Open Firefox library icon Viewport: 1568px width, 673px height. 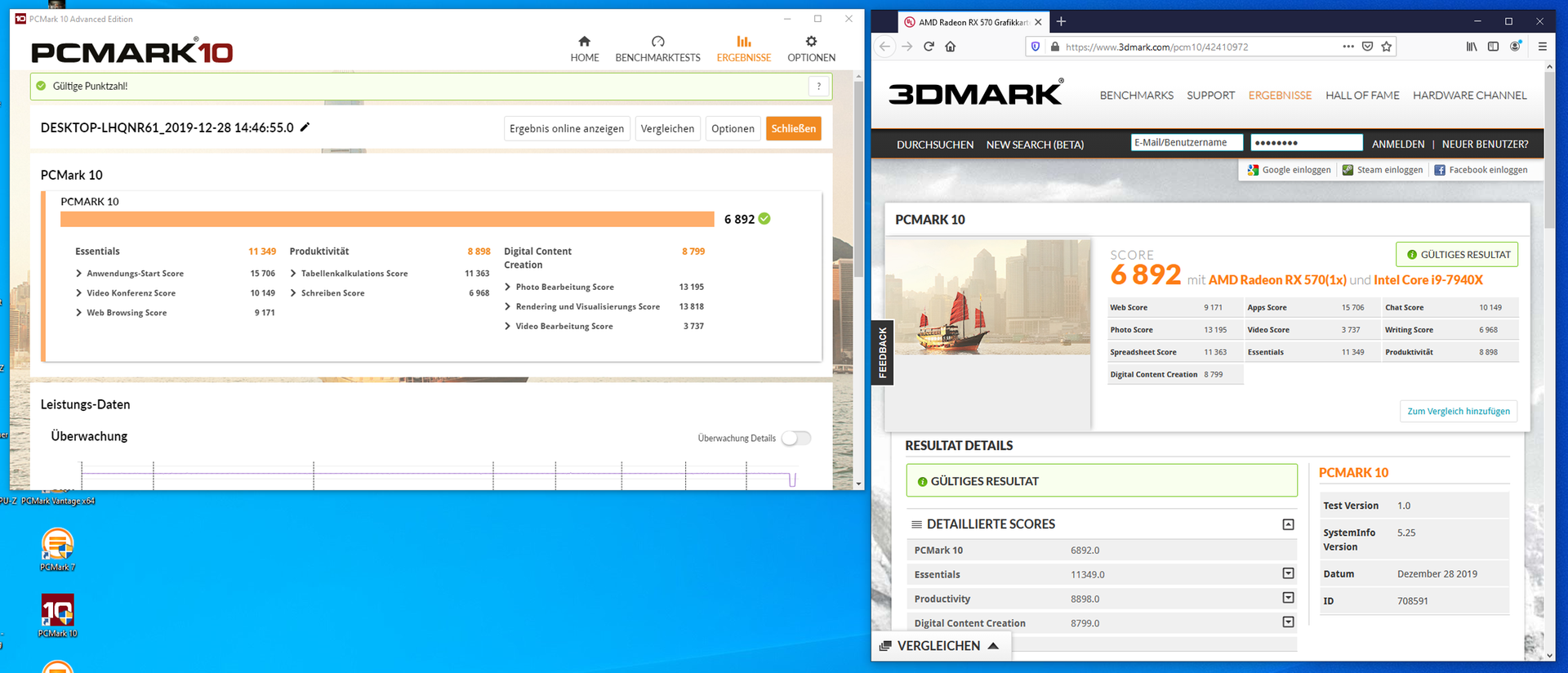(1472, 47)
